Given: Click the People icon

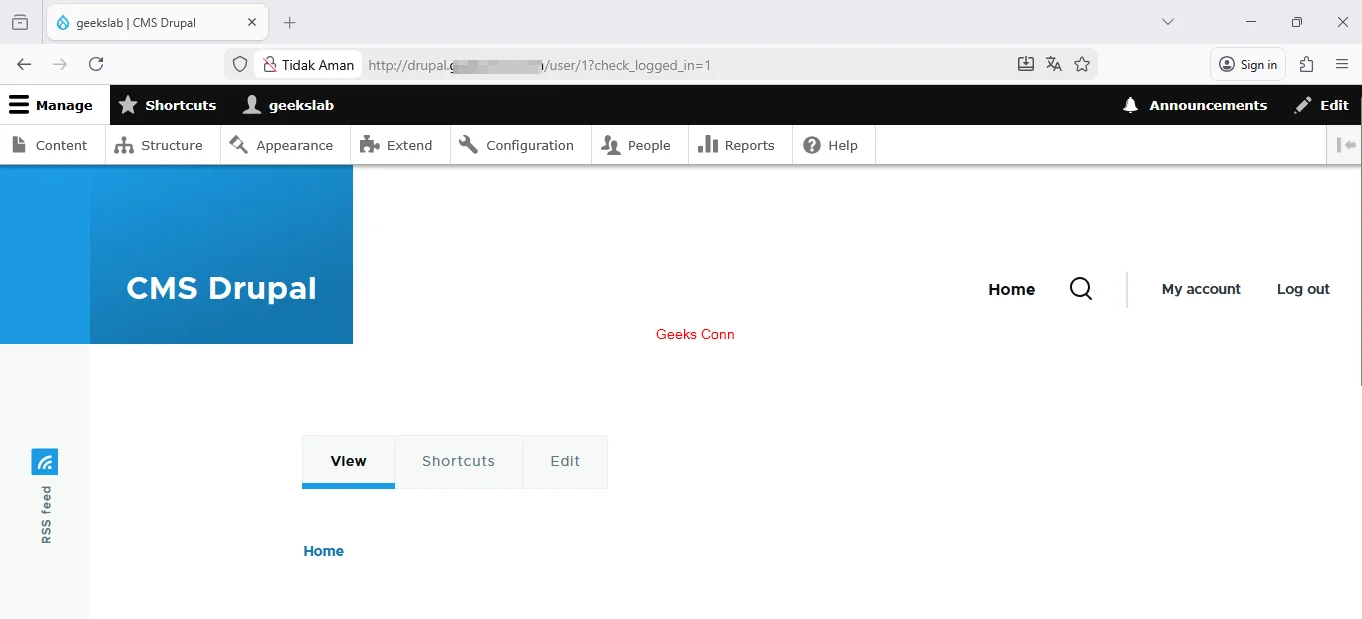Looking at the screenshot, I should point(610,145).
